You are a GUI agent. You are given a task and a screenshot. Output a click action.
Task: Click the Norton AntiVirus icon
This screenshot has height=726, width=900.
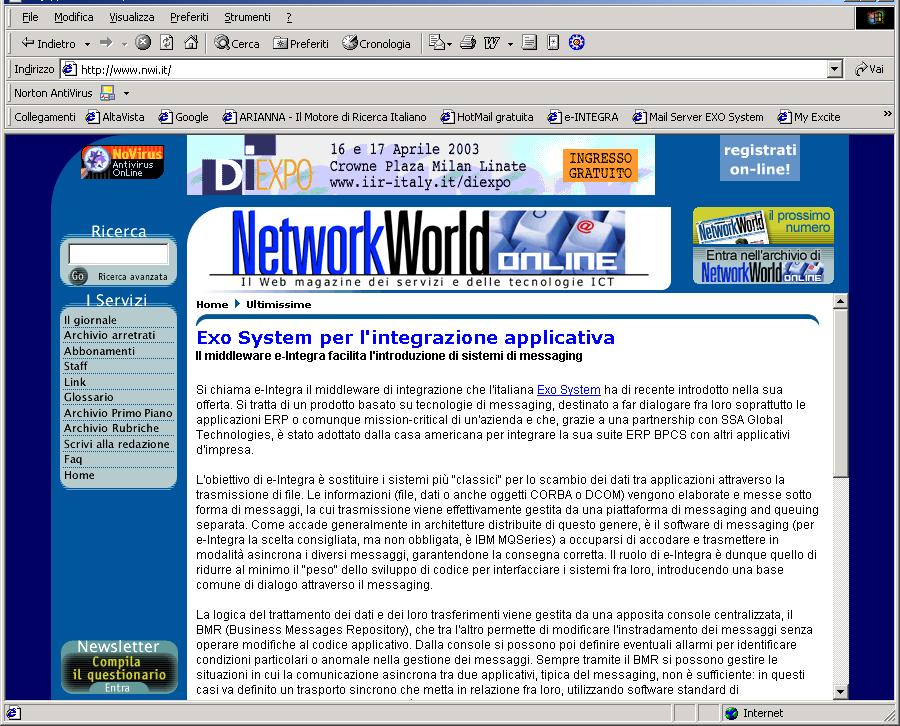click(x=107, y=92)
